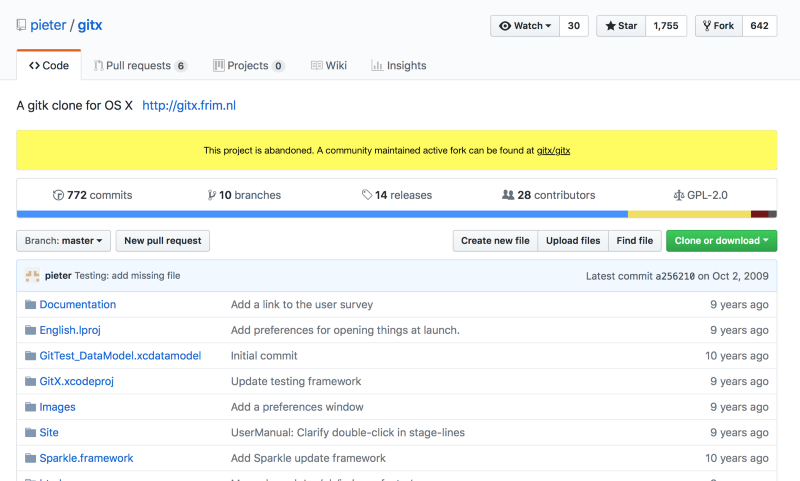The height and width of the screenshot is (481, 800).
Task: Open the 772 commits link
Action: point(92,195)
